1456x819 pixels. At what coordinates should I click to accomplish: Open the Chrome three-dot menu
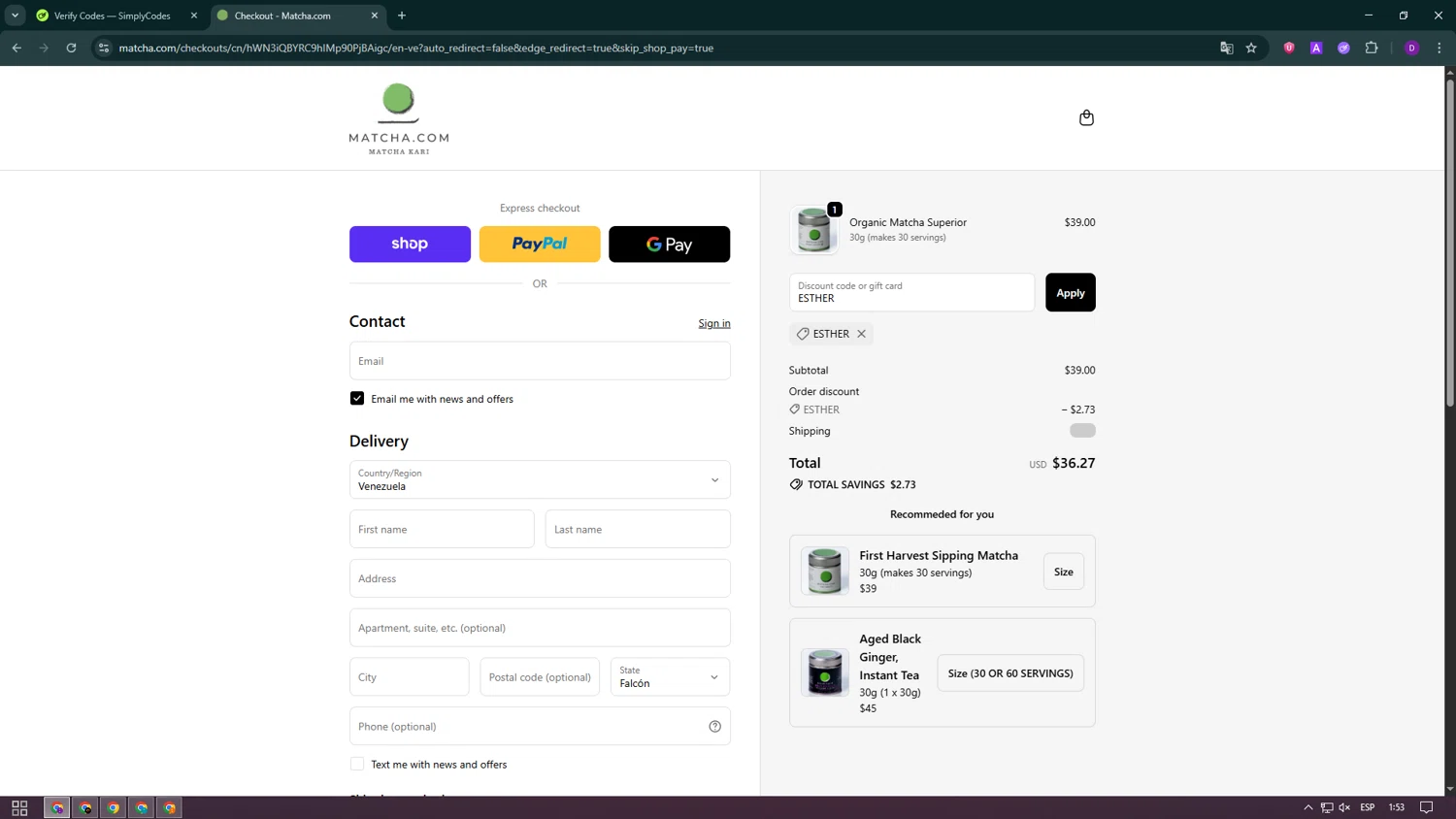coord(1439,48)
